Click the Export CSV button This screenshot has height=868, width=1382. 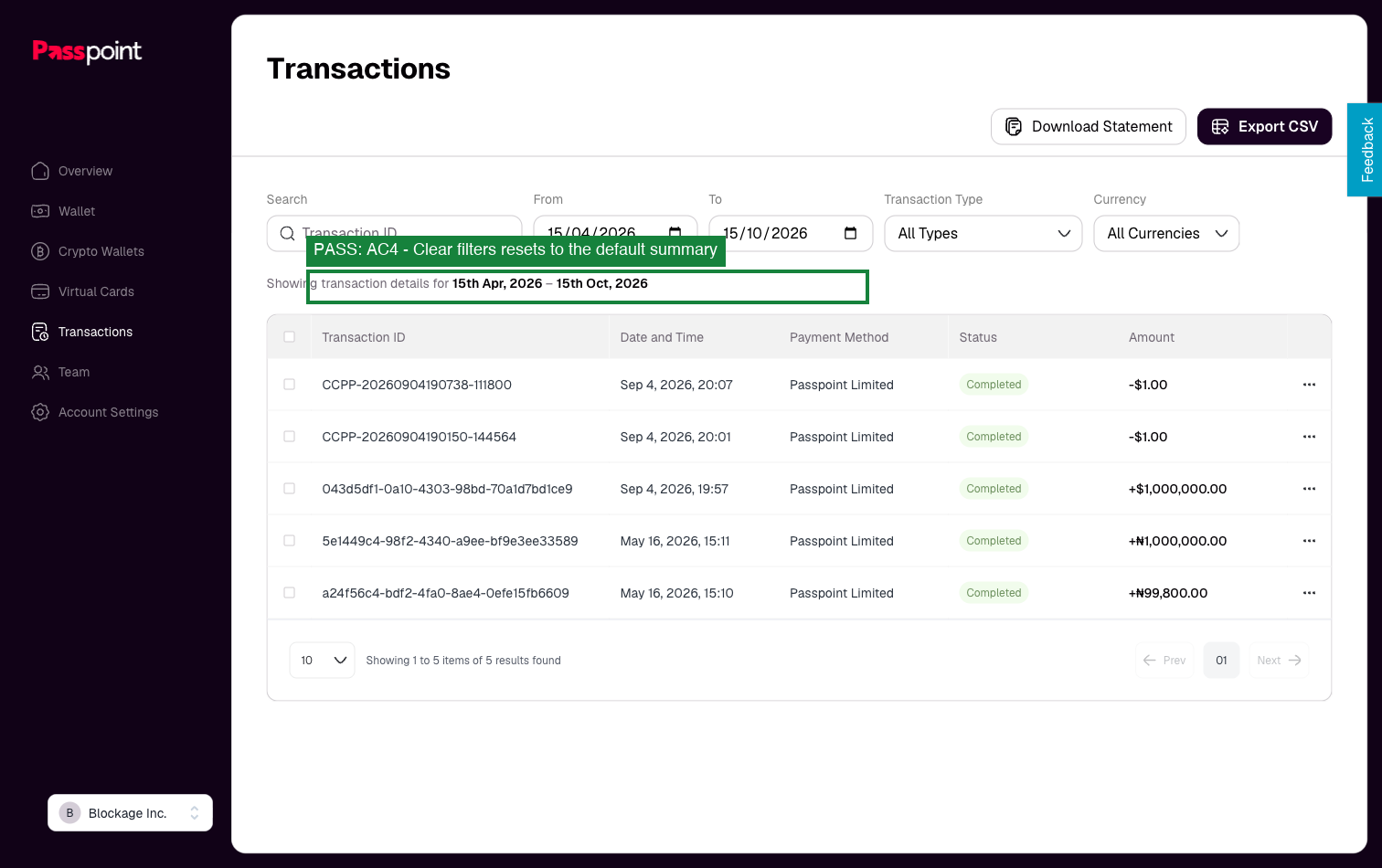tap(1265, 127)
